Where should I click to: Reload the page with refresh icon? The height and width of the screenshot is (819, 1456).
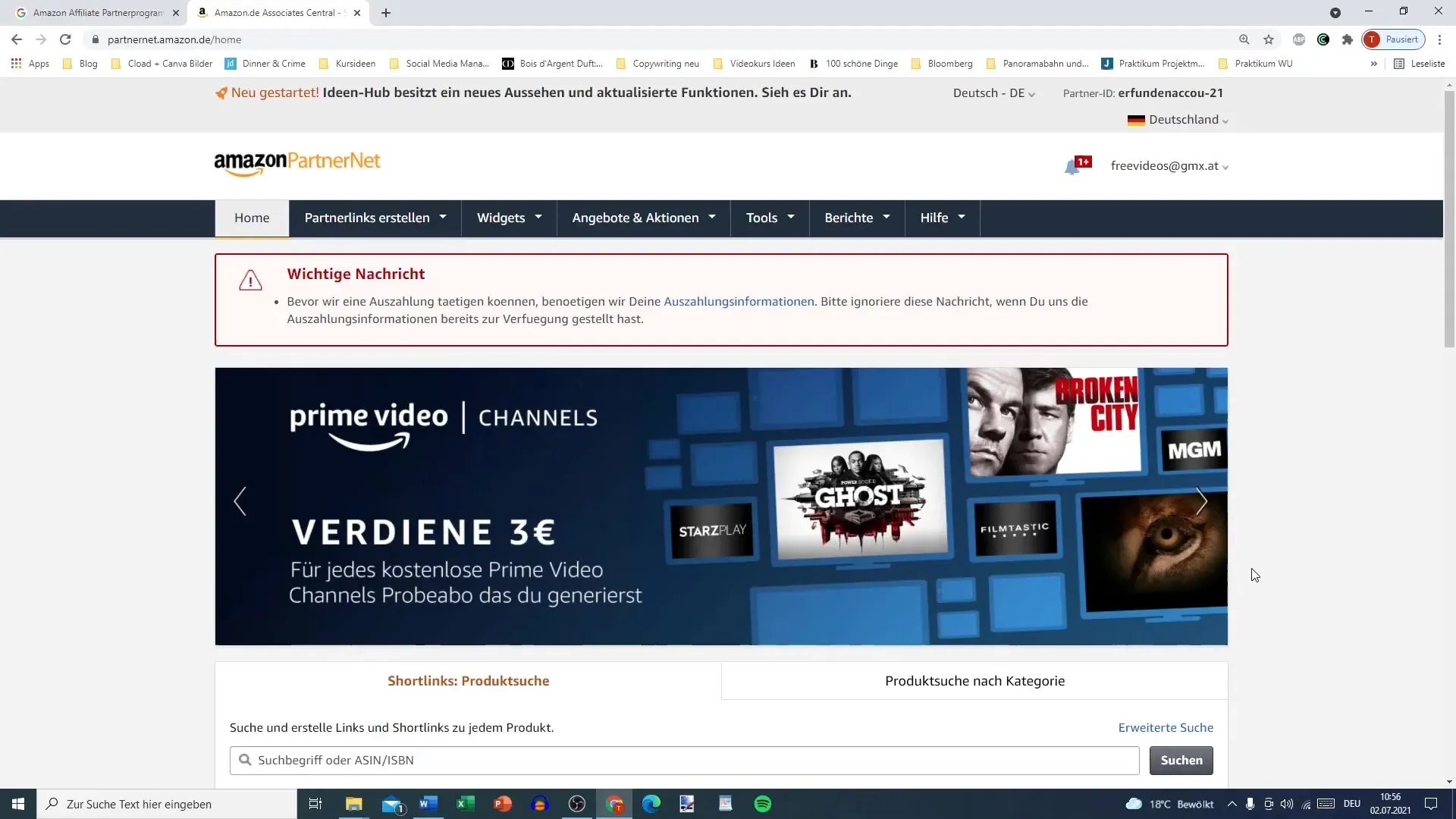pyautogui.click(x=65, y=39)
